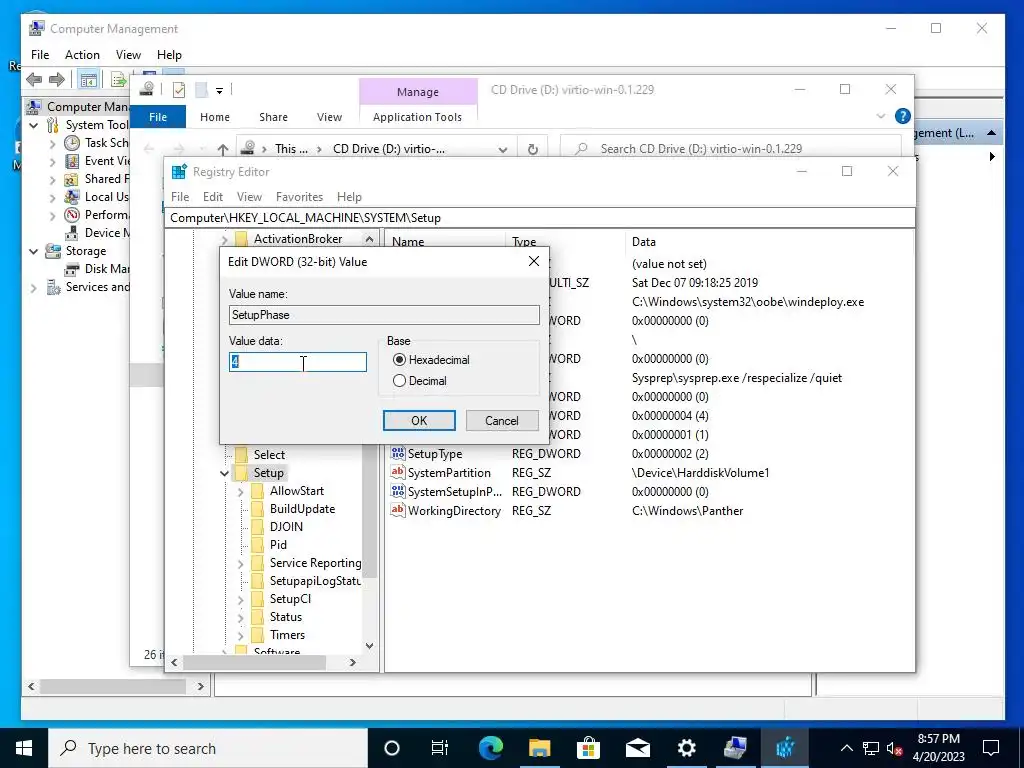Open Registry Editor View menu
Screen dimensions: 1024x768
(249, 197)
